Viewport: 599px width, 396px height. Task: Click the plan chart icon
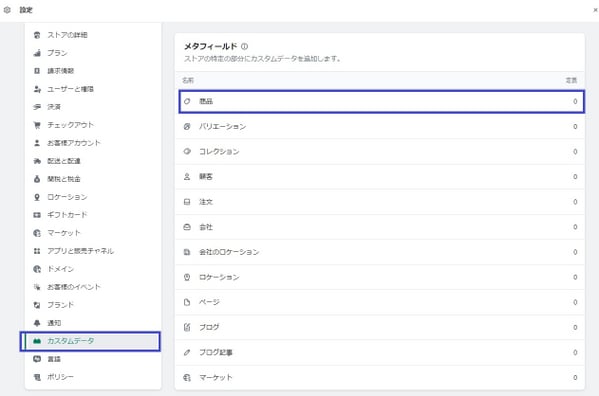37,53
